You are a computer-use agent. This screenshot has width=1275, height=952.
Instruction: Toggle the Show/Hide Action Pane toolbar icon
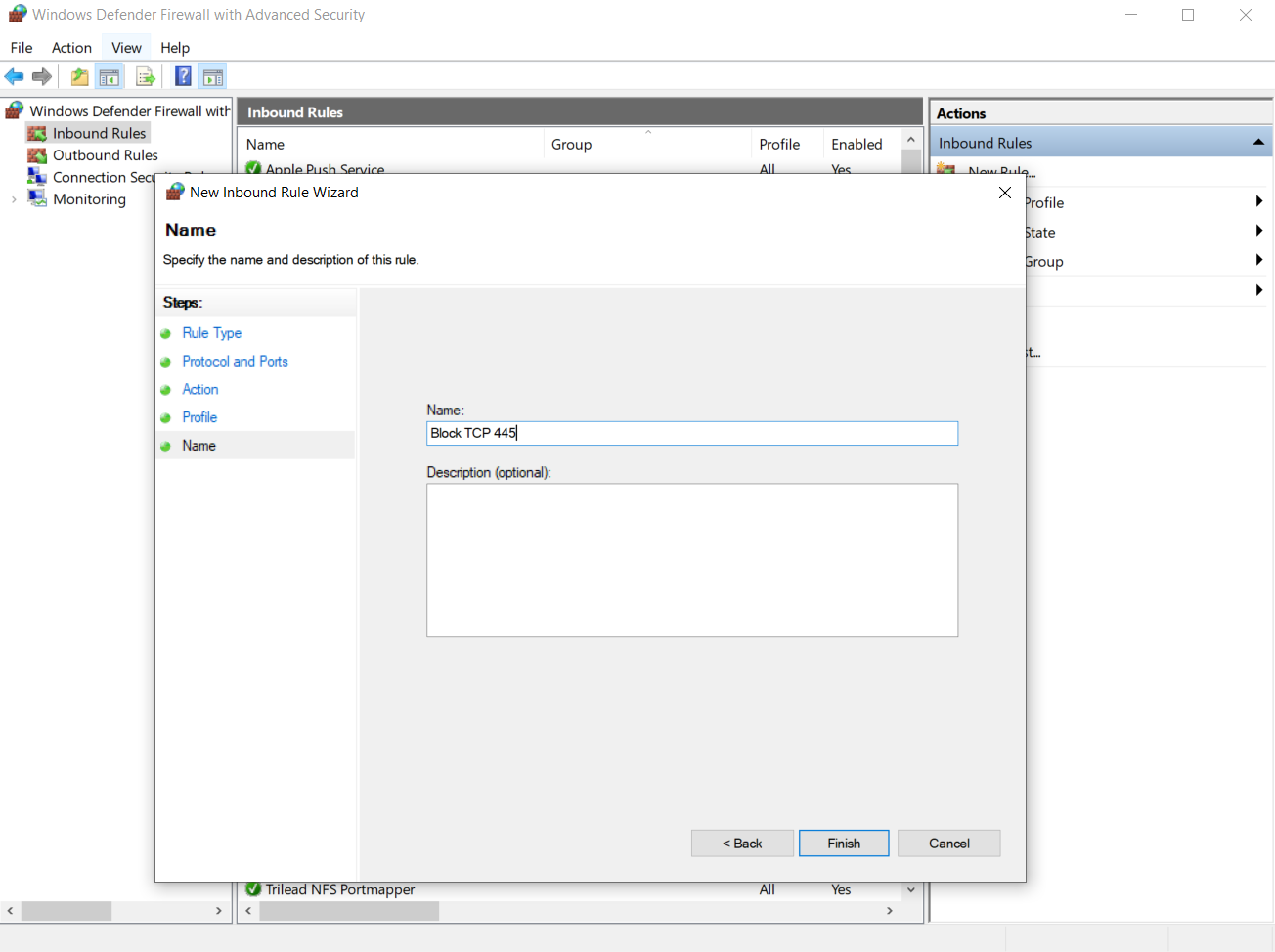tap(213, 76)
